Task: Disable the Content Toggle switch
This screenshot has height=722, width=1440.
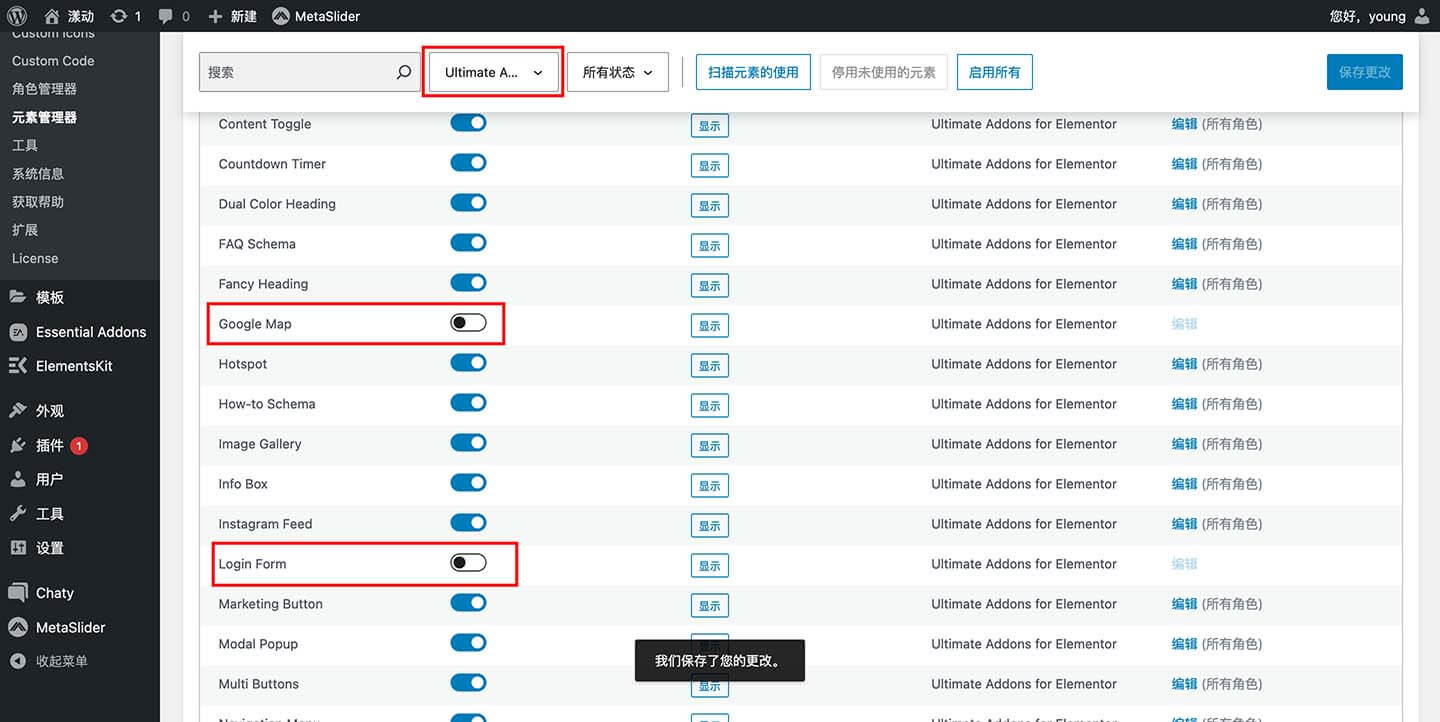Action: point(468,122)
